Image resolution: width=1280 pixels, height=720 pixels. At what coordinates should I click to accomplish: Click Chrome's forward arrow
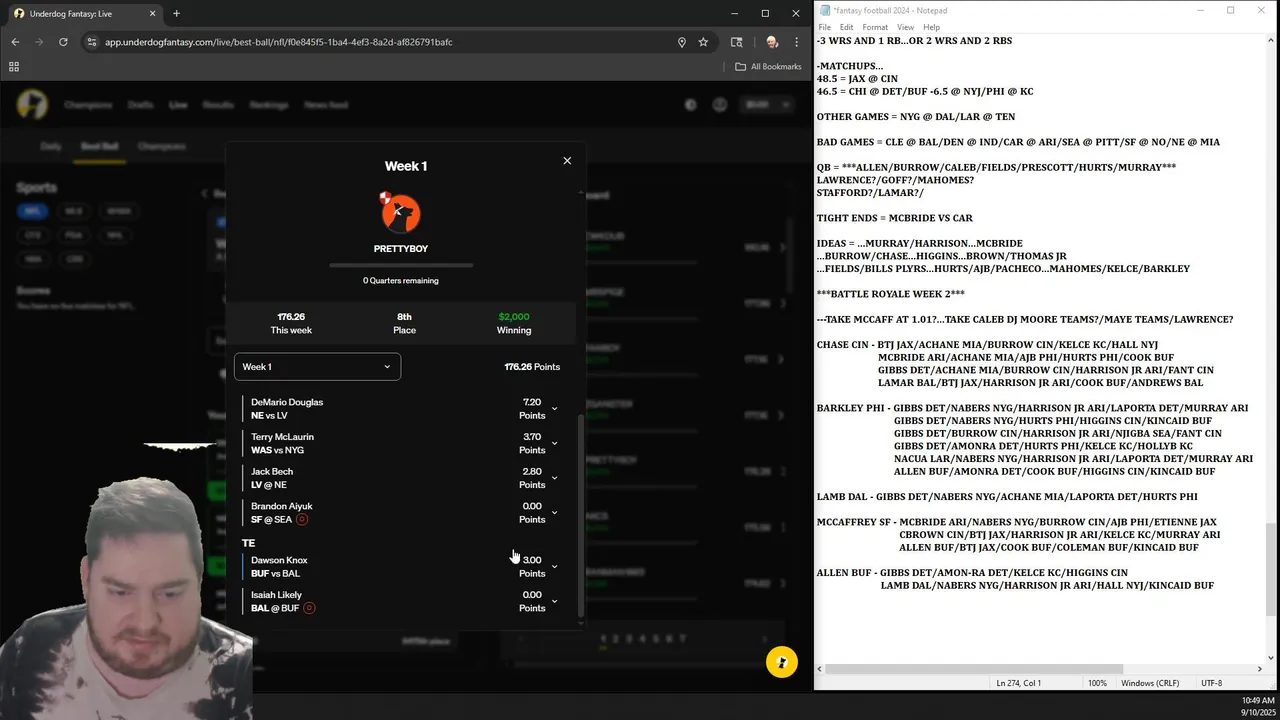tap(39, 42)
